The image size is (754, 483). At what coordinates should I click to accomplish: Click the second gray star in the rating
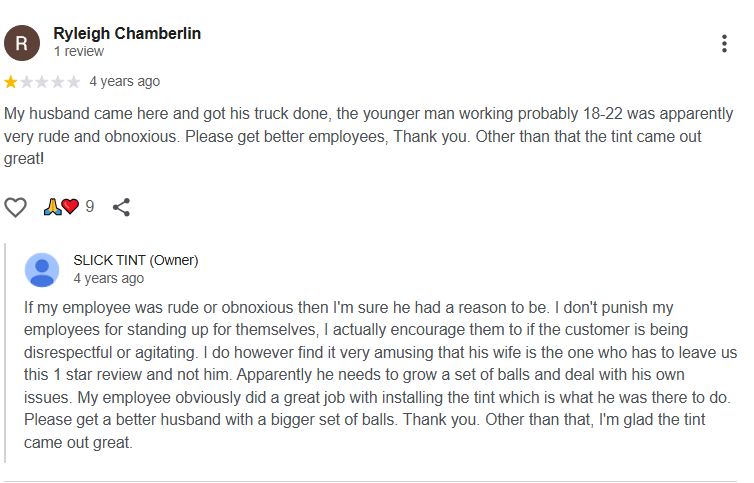click(27, 82)
